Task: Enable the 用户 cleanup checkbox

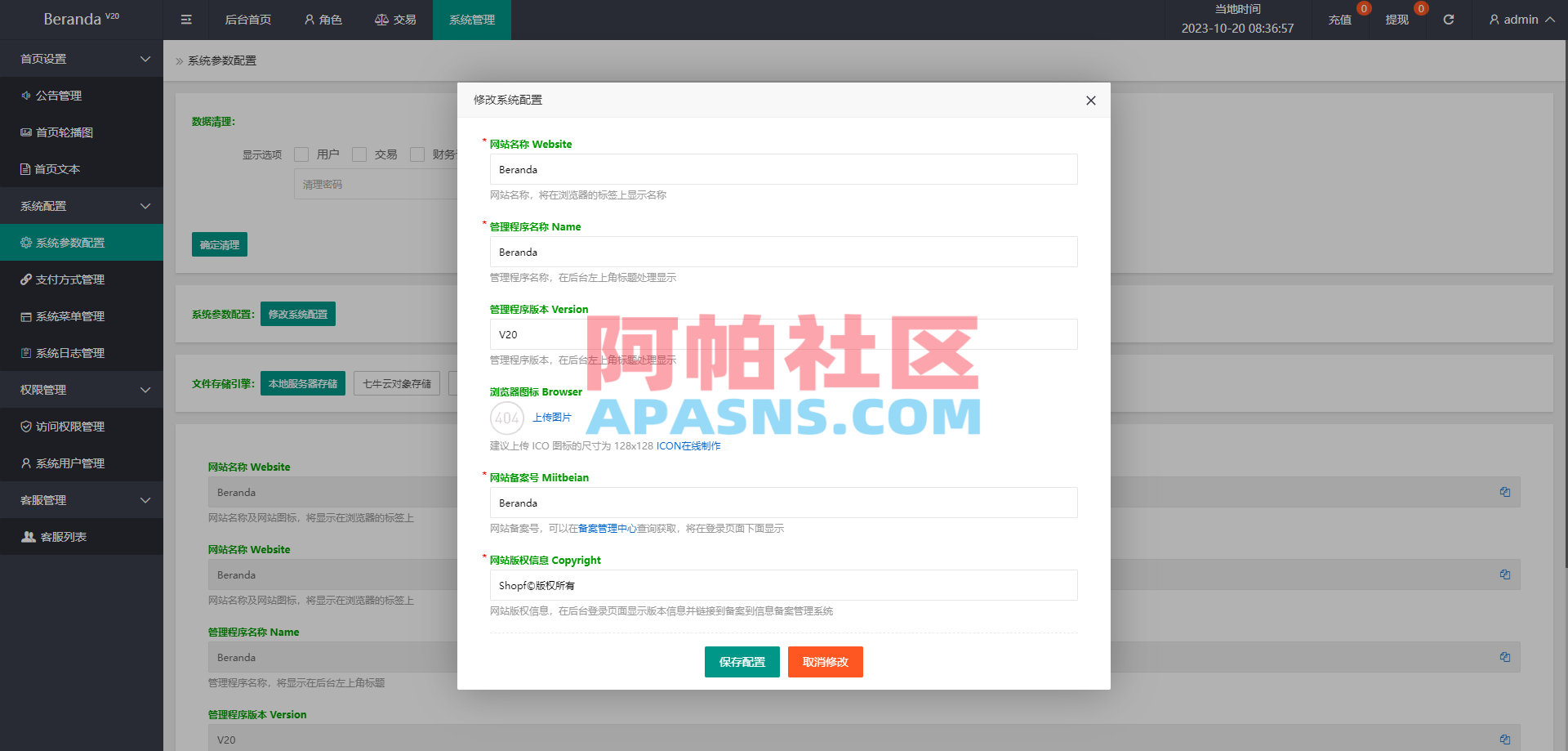Action: pyautogui.click(x=301, y=154)
